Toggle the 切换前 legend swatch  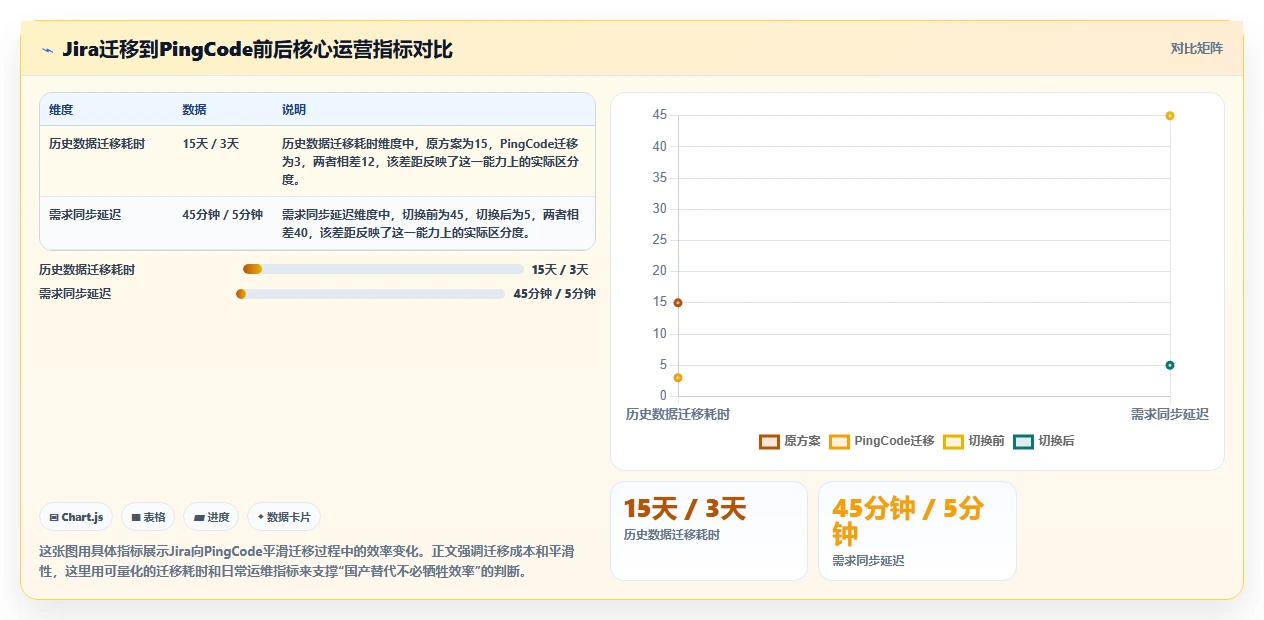click(x=953, y=441)
